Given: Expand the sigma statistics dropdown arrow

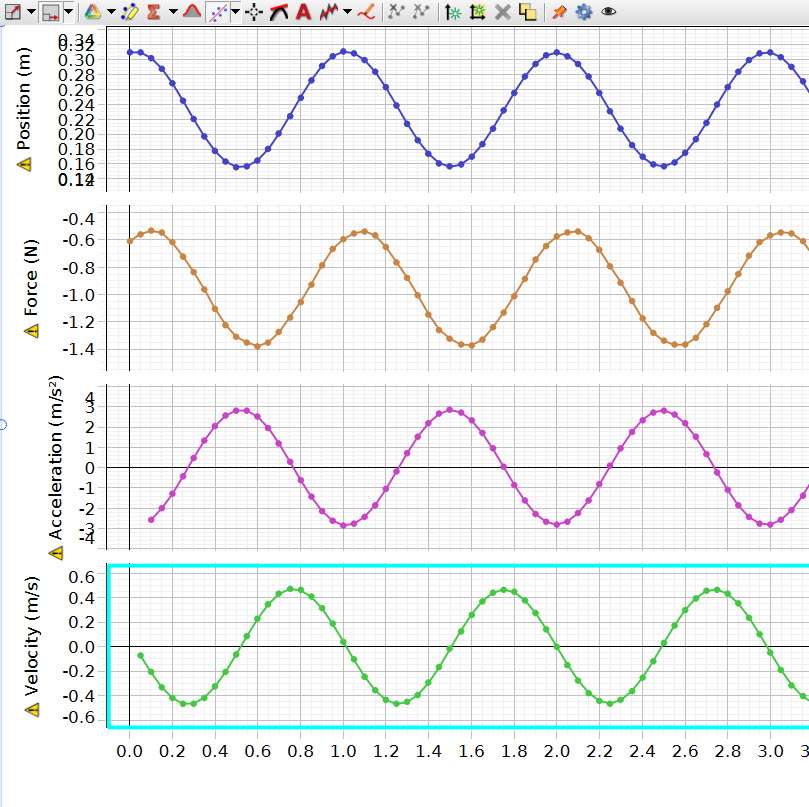Looking at the screenshot, I should (172, 12).
